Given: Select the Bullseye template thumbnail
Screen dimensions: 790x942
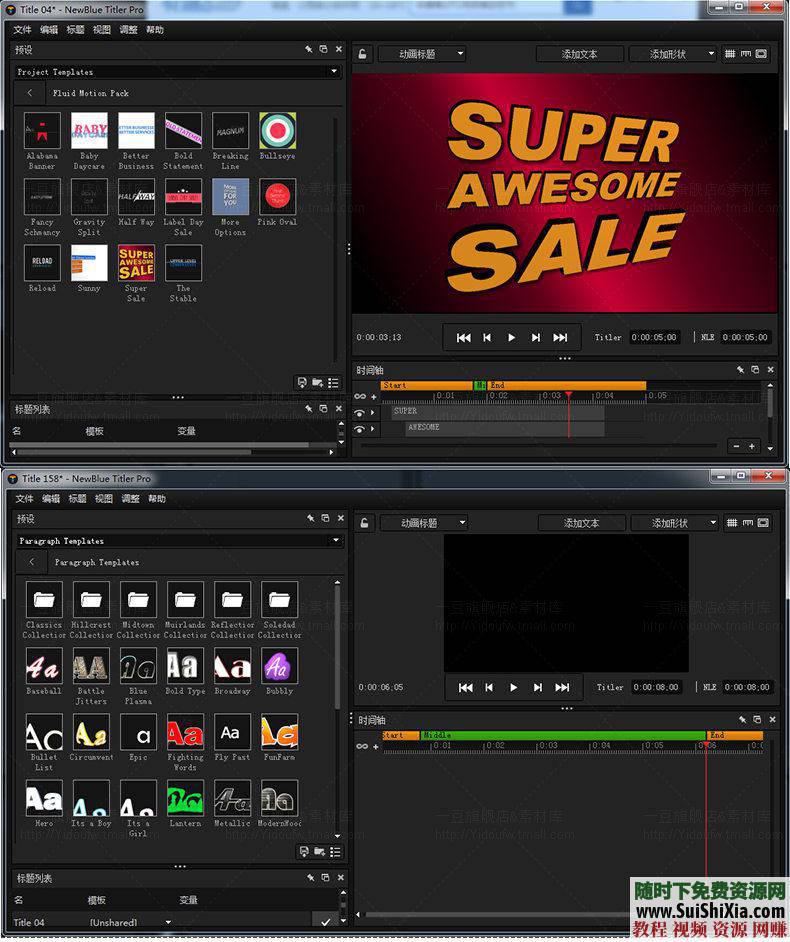Looking at the screenshot, I should (278, 131).
